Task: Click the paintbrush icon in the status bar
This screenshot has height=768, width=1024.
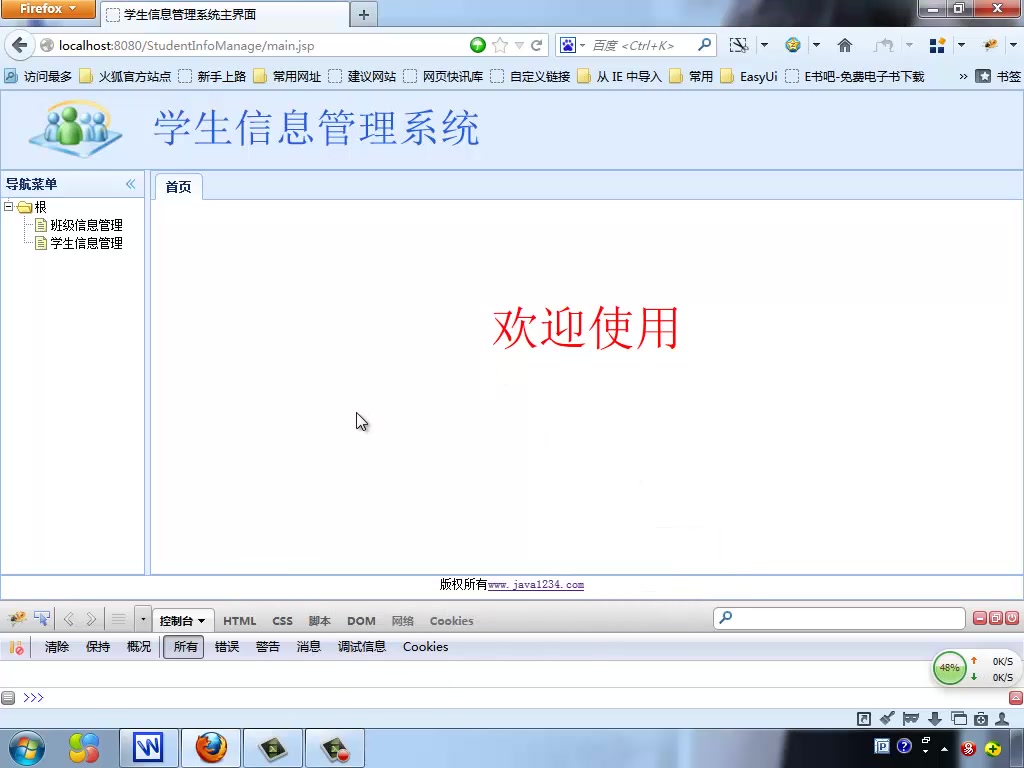Action: (887, 718)
